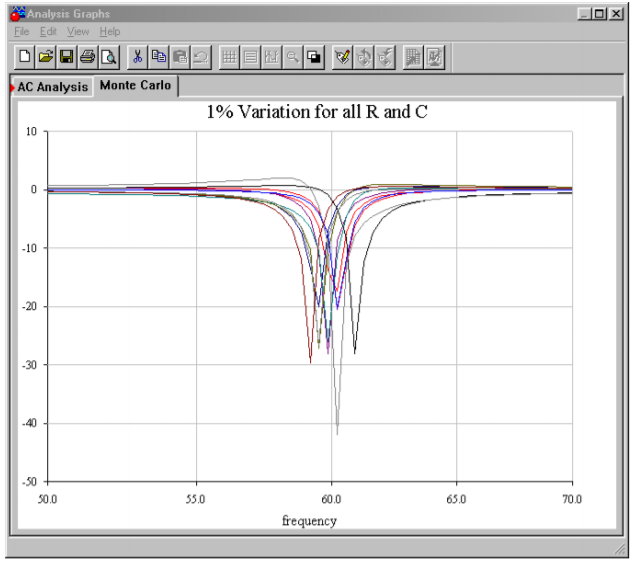Open Print Preview from the toolbar
The width and height of the screenshot is (633, 563).
click(108, 57)
